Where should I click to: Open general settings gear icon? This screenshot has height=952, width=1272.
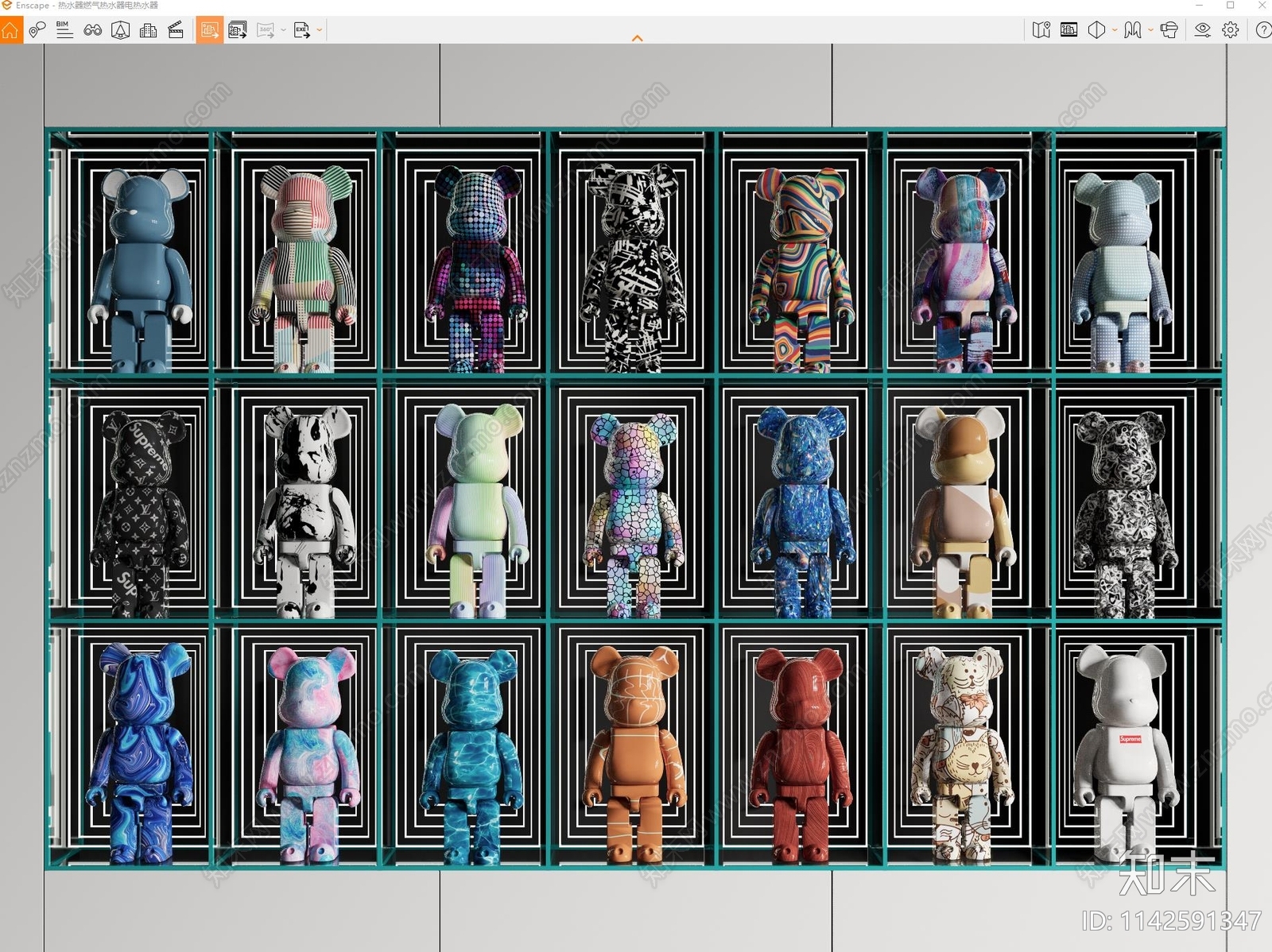pos(1231,30)
